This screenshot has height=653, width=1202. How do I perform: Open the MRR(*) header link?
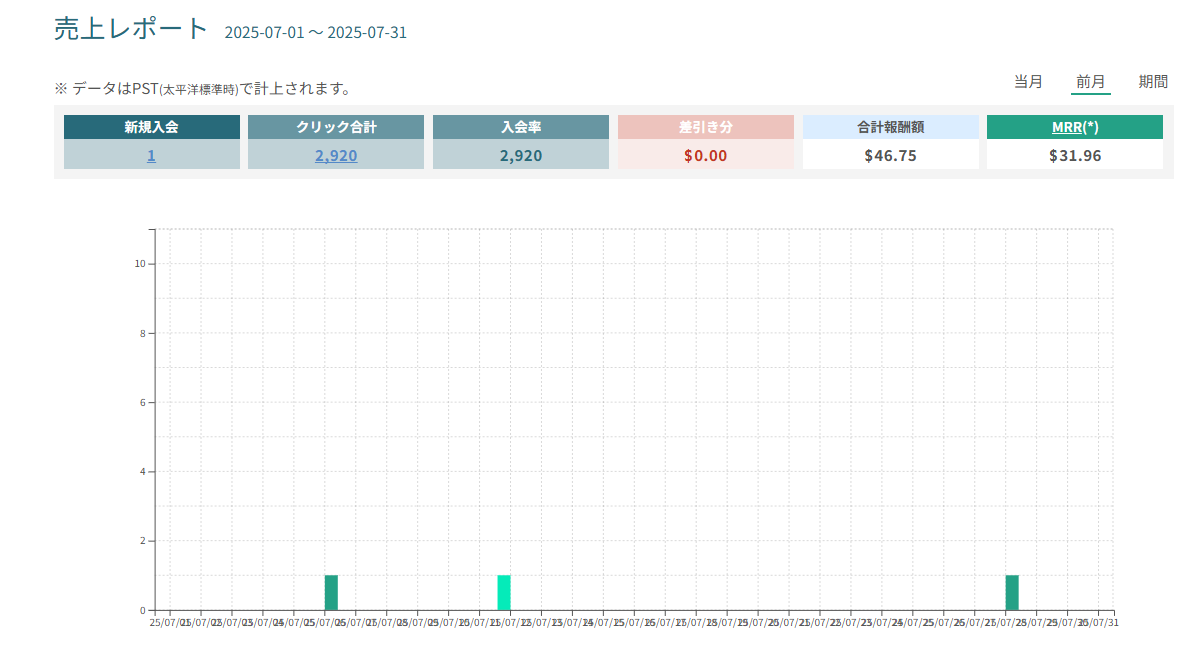point(1074,127)
